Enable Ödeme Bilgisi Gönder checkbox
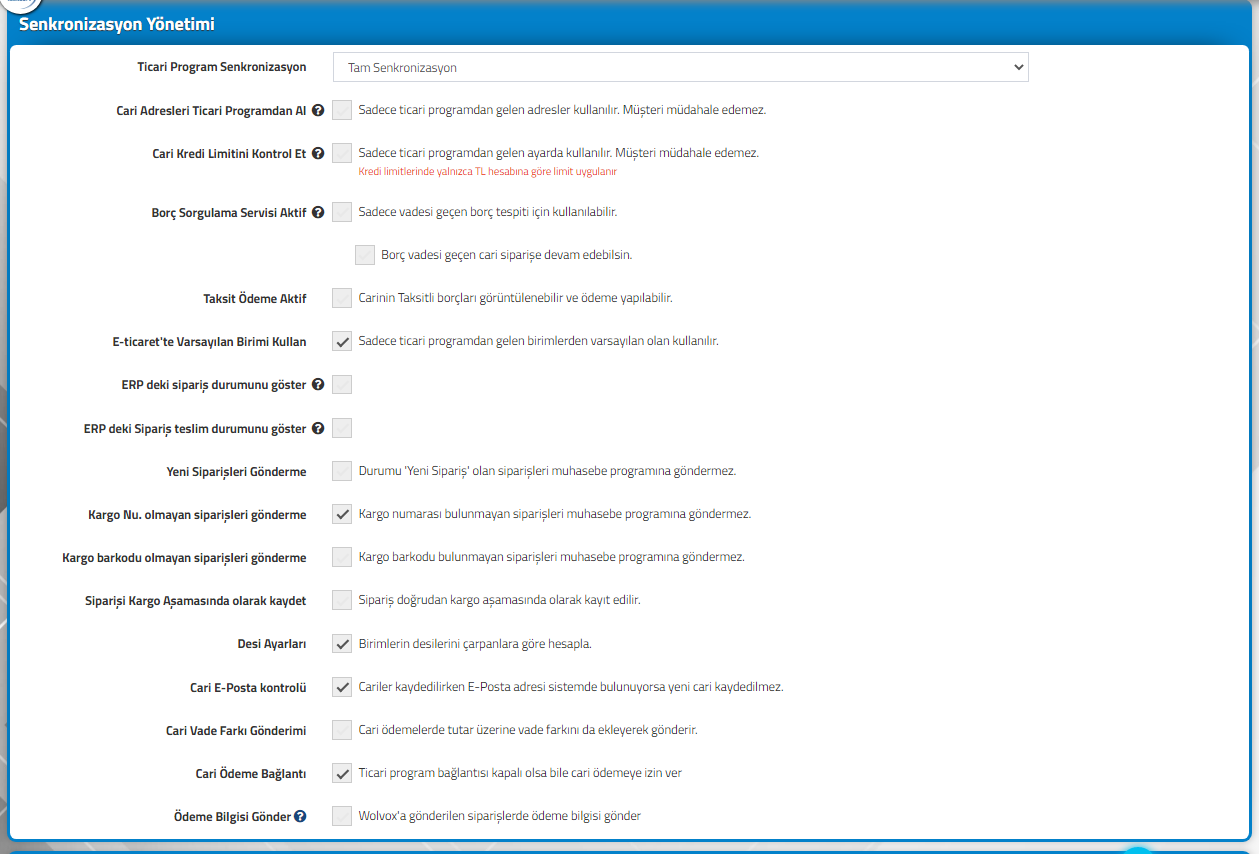The width and height of the screenshot is (1259, 854). [342, 816]
